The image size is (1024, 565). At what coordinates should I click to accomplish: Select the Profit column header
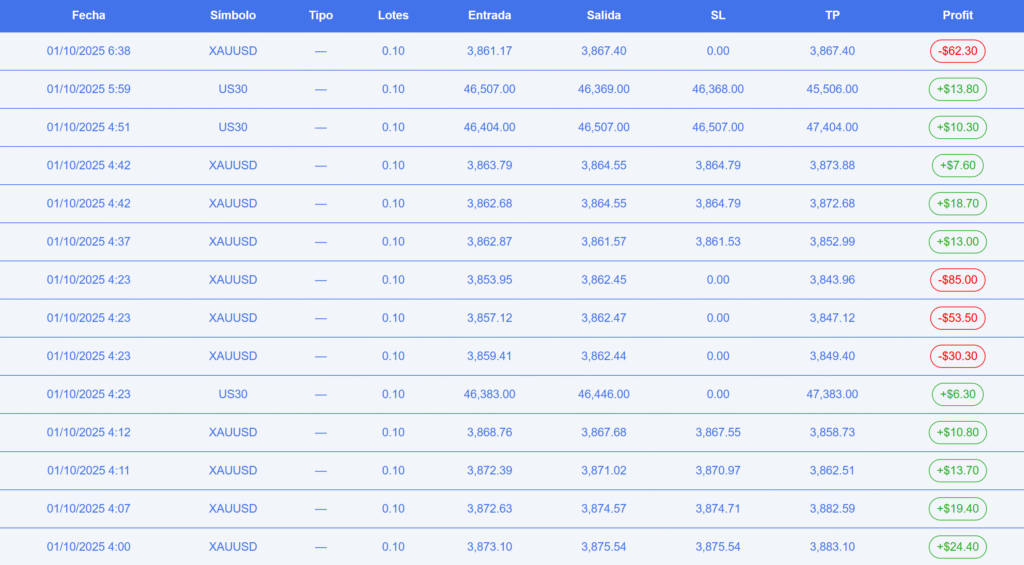pyautogui.click(x=957, y=16)
